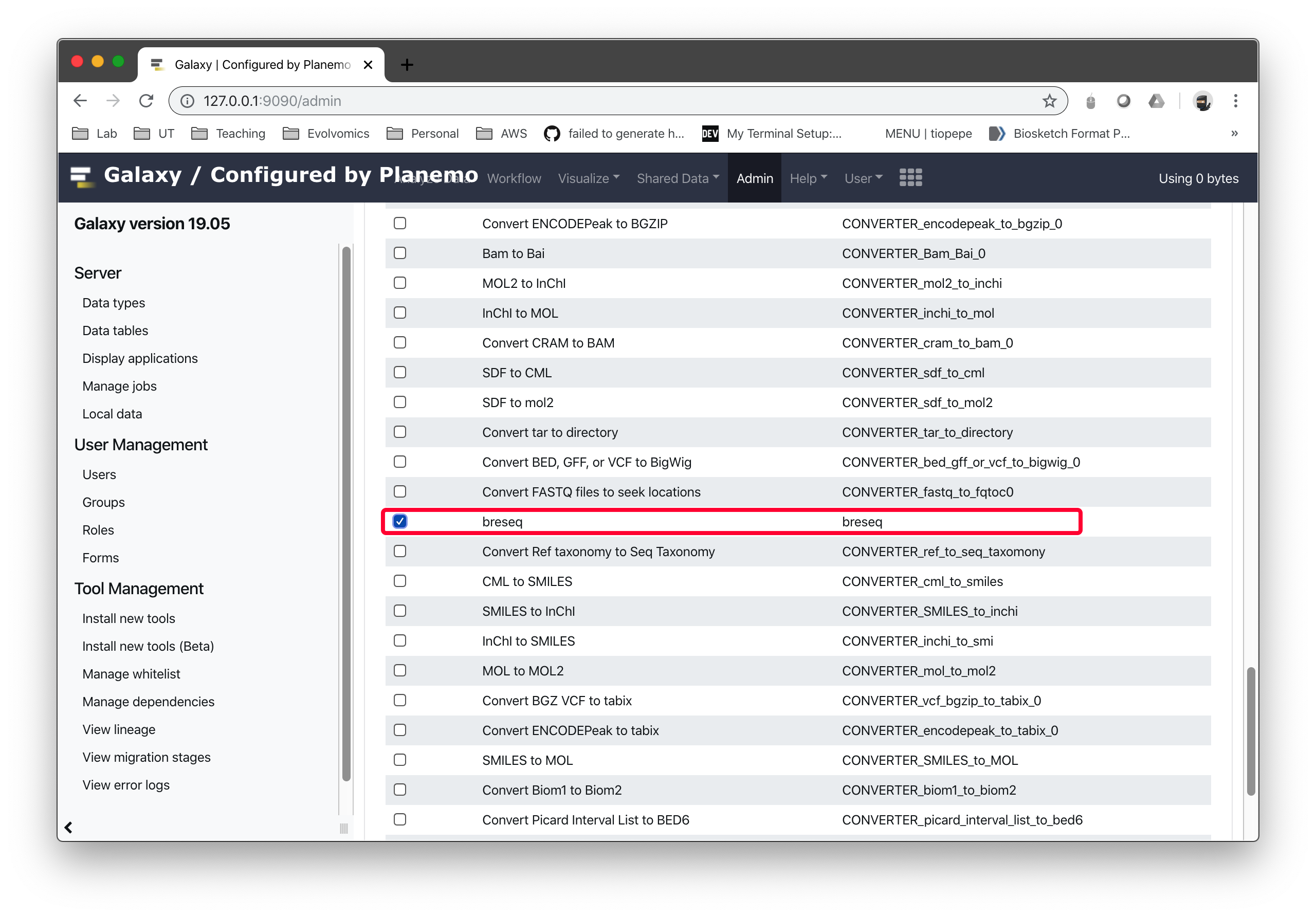Screen dimensions: 1316x917
Task: Tick the CML to SMILES checkbox
Action: pyautogui.click(x=400, y=580)
